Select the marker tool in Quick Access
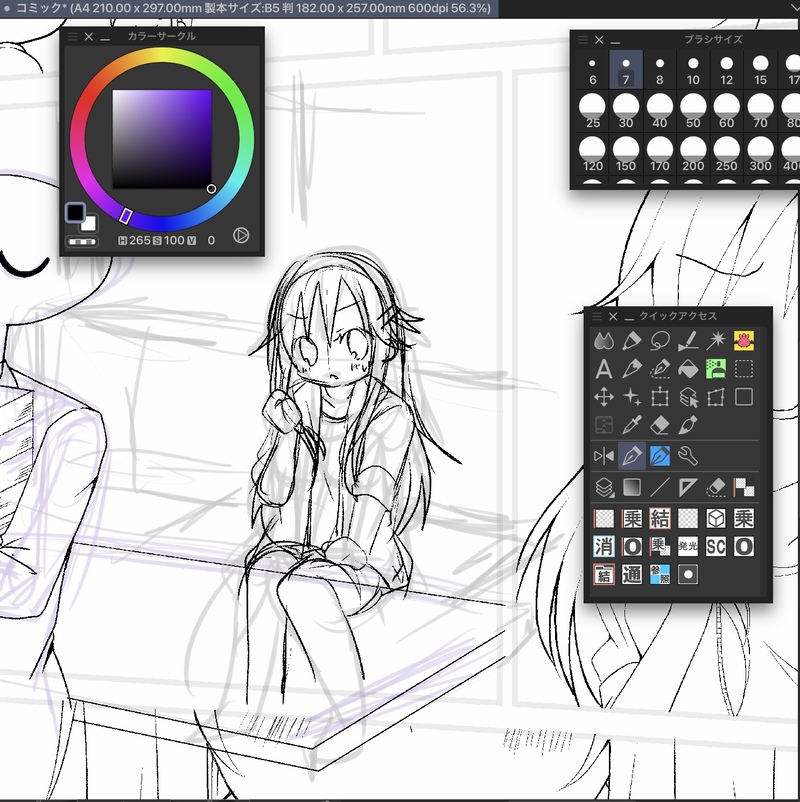Viewport: 800px width, 802px height. coord(632,341)
